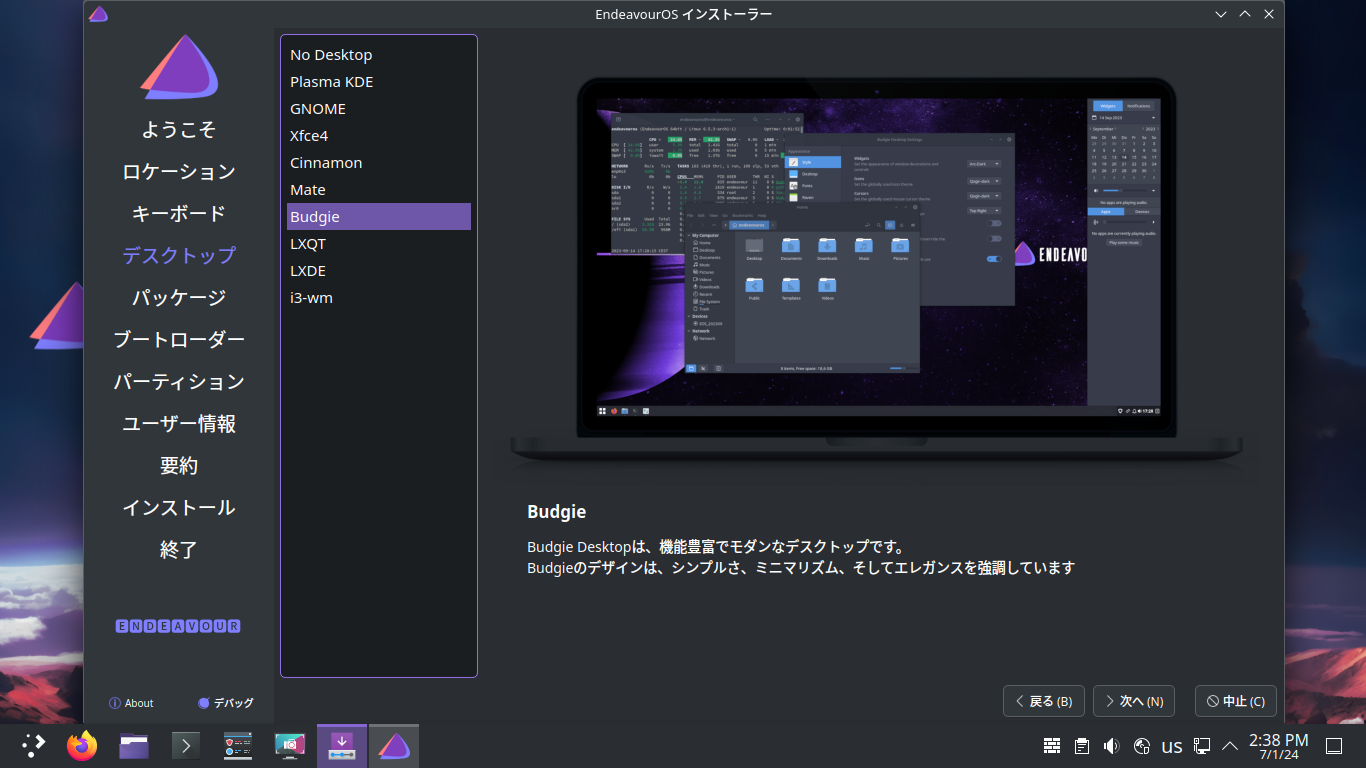Viewport: 1366px width, 768px height.
Task: Choose LXDE desktop option
Action: [x=379, y=271]
